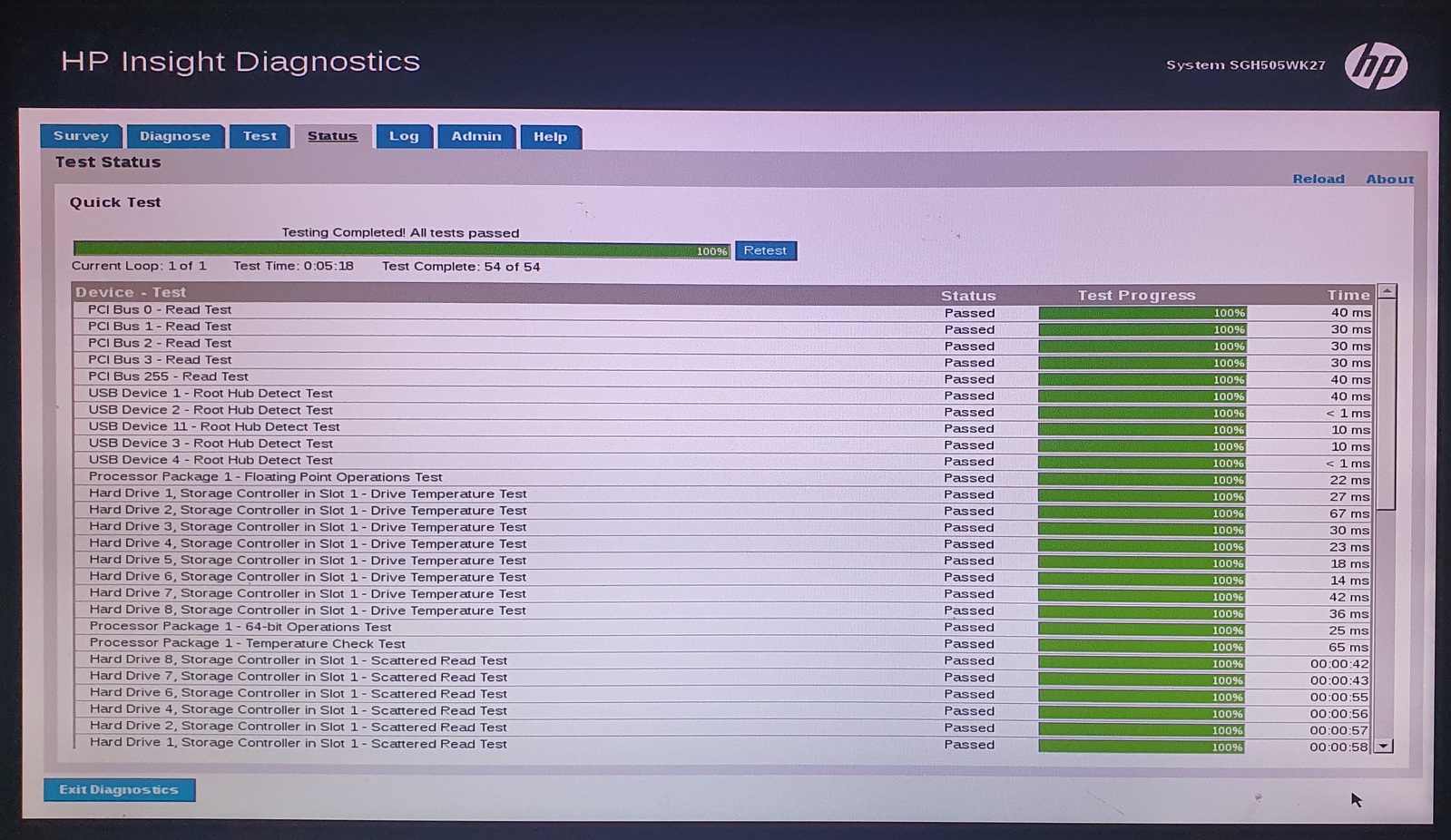Select 'USB Device 4 - Root Hub Detect Test'
The image size is (1451, 840).
[723, 461]
